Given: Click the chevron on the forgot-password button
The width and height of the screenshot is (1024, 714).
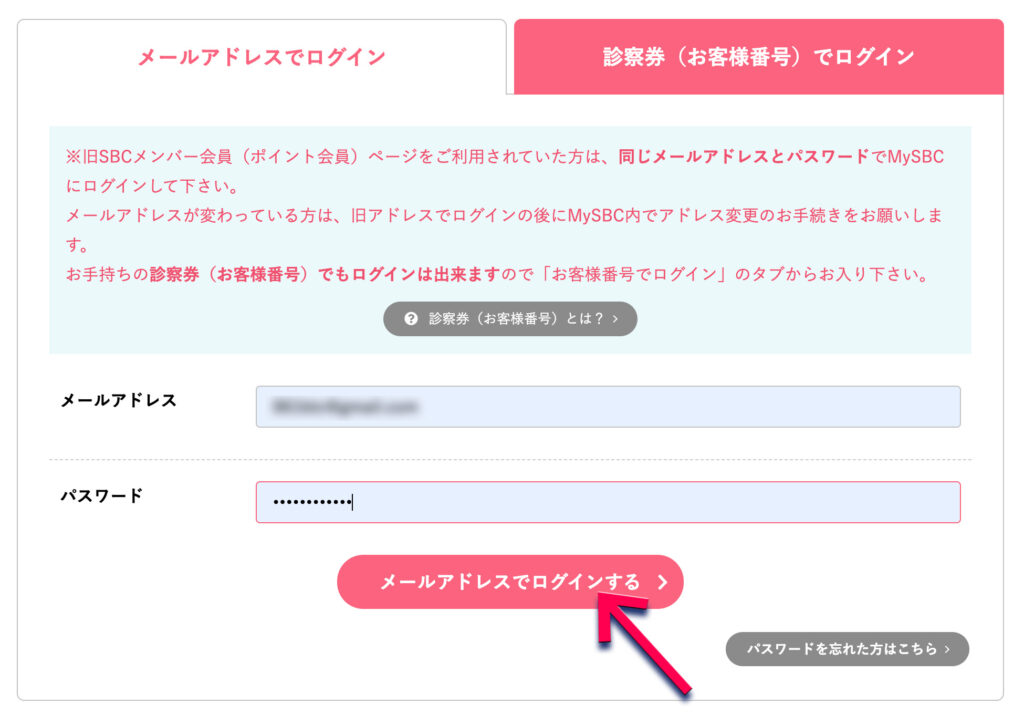Looking at the screenshot, I should coord(945,649).
